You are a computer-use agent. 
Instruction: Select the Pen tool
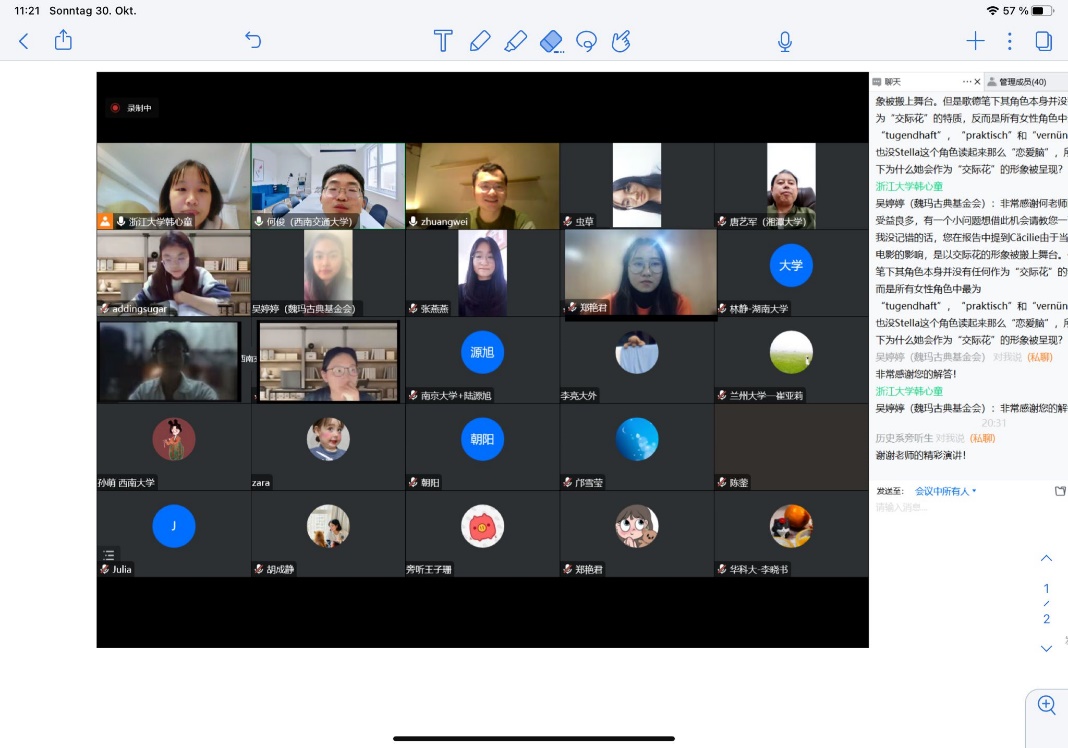point(480,41)
